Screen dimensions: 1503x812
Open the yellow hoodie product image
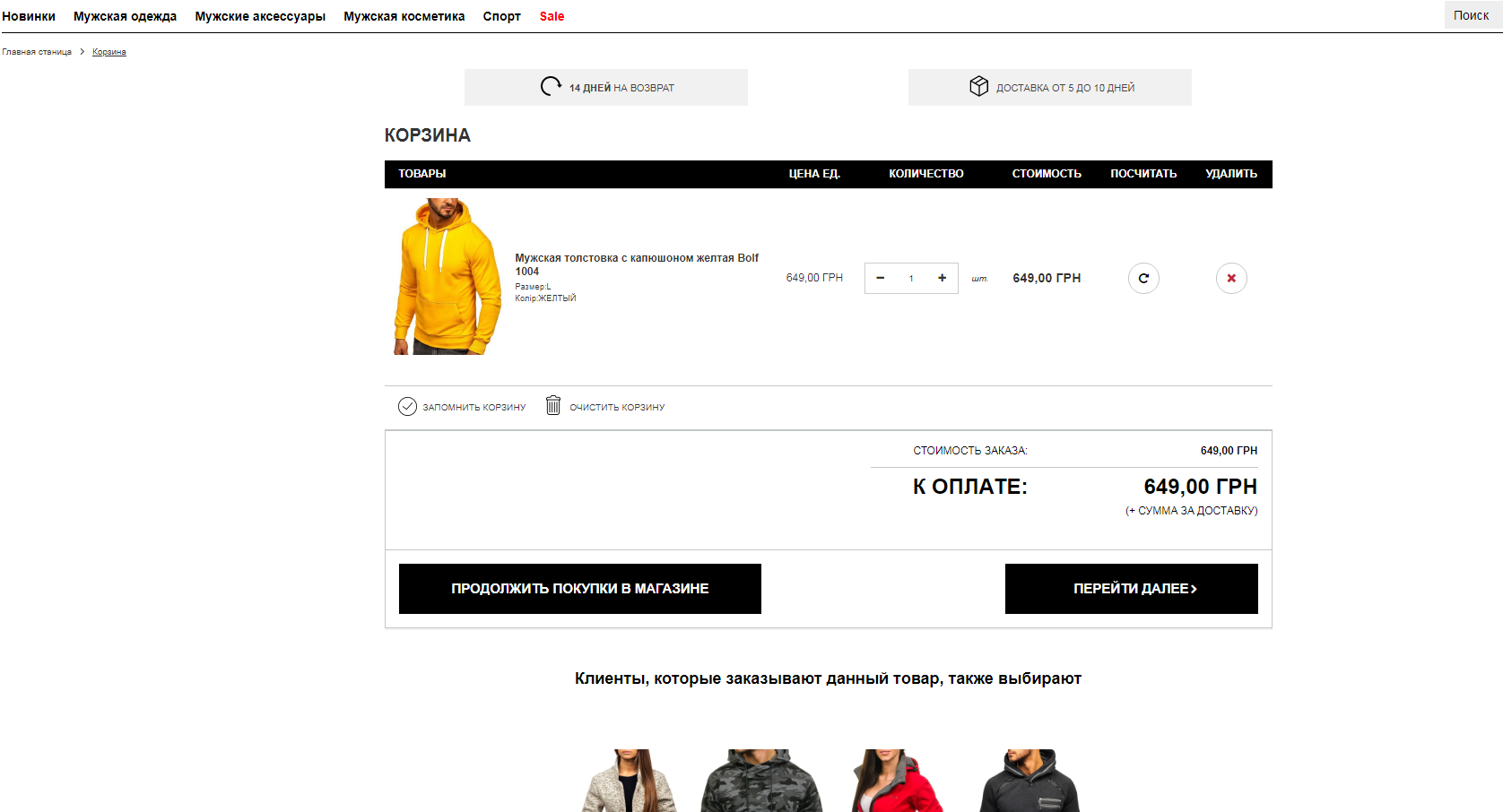(447, 276)
